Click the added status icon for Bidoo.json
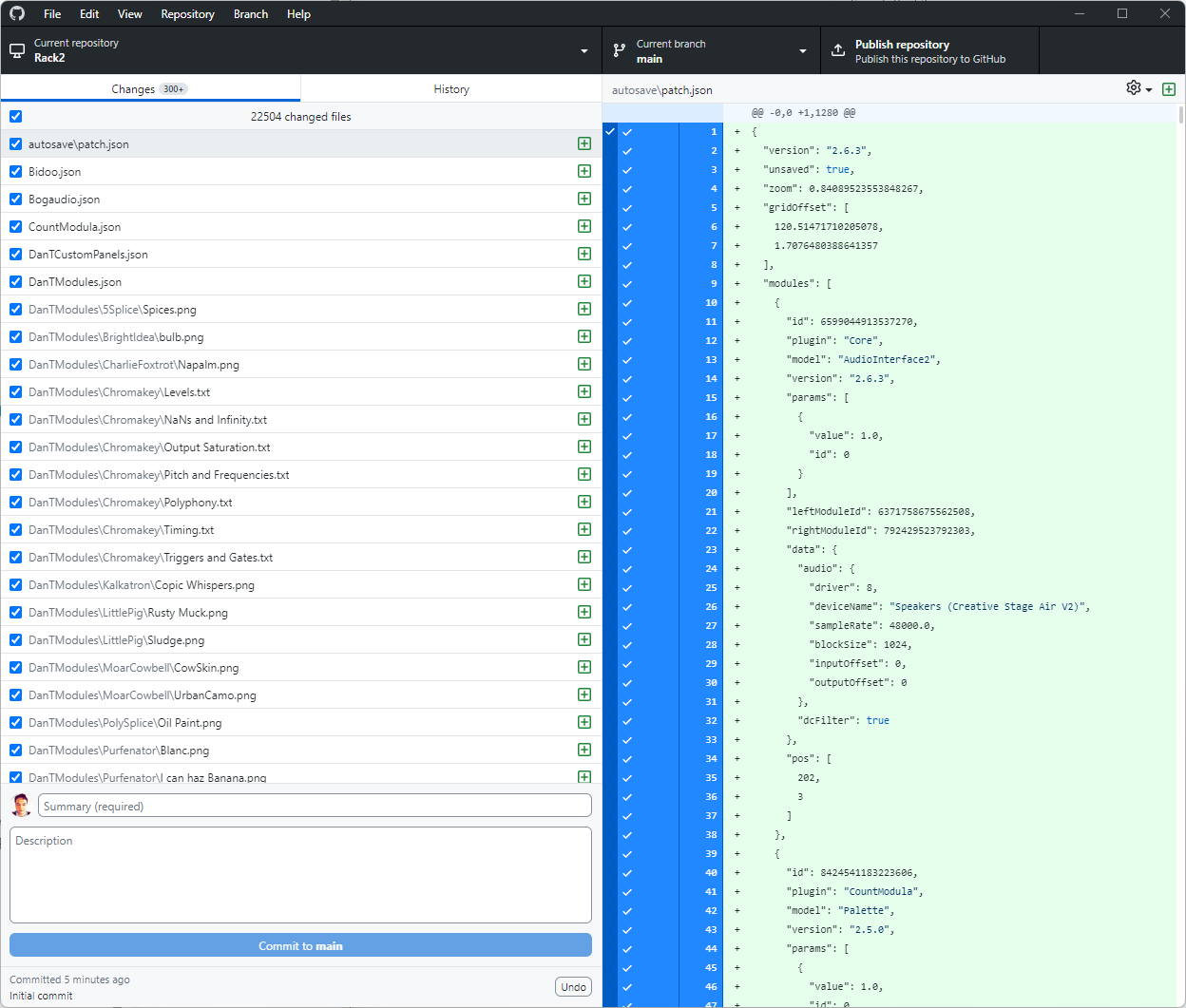The width and height of the screenshot is (1186, 1008). [584, 171]
